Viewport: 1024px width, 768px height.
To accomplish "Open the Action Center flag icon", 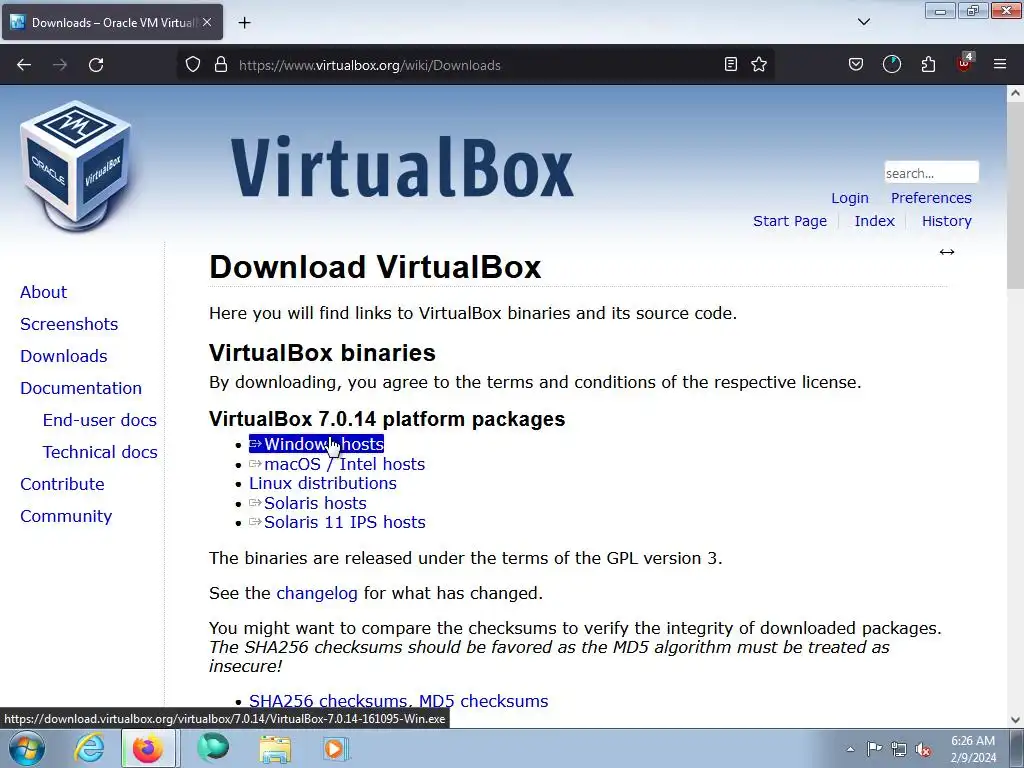I will click(x=874, y=748).
